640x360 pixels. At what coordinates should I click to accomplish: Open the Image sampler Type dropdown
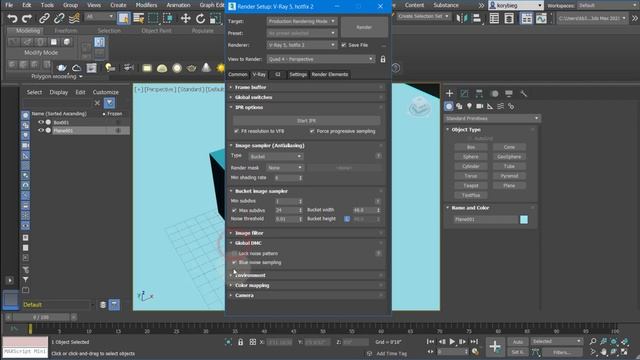pos(276,156)
